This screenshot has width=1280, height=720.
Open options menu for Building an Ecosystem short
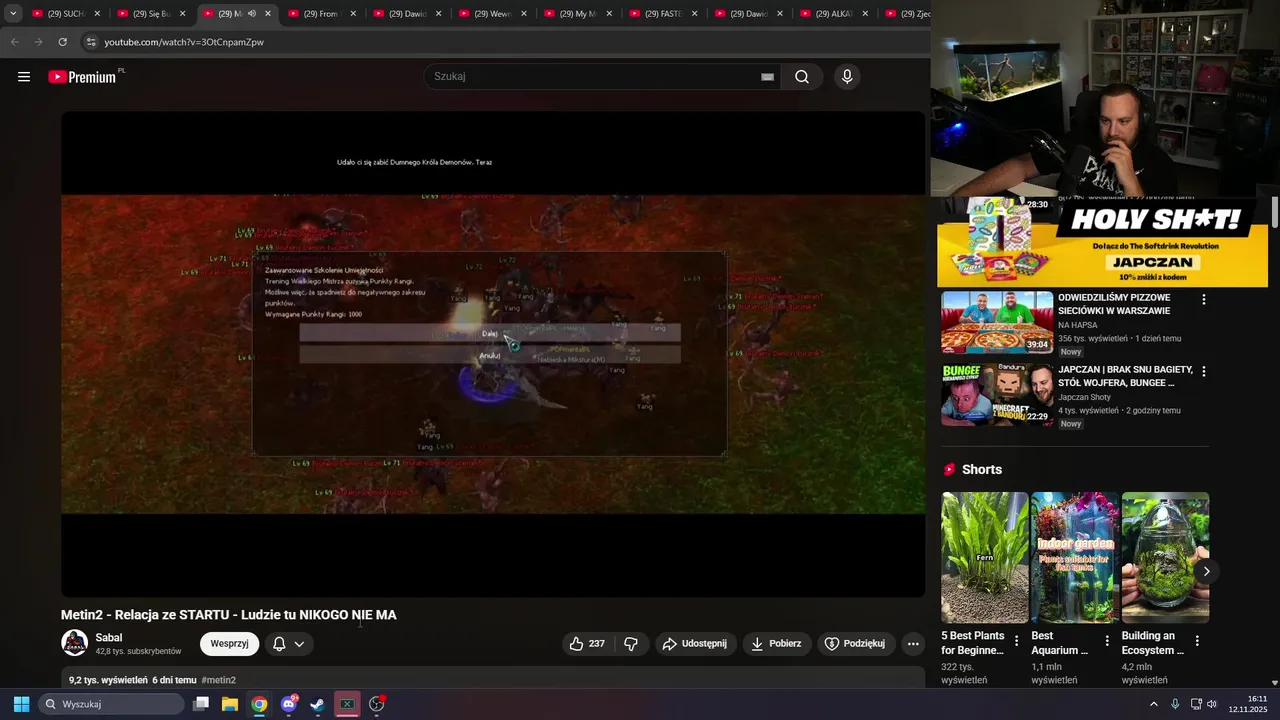[x=1196, y=641]
